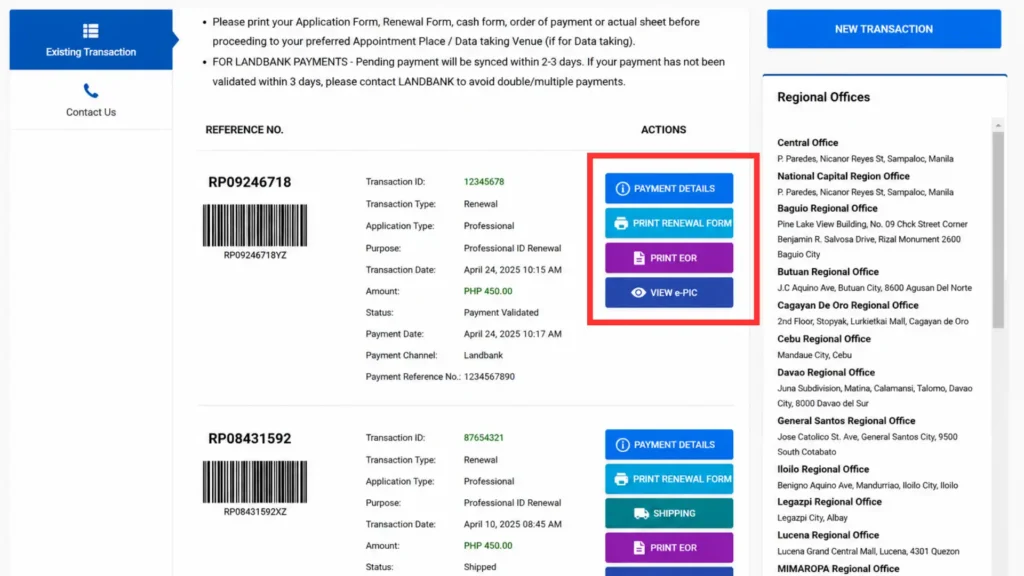The height and width of the screenshot is (576, 1024).
Task: Click the printer icon for RP08431592
Action: pos(621,479)
